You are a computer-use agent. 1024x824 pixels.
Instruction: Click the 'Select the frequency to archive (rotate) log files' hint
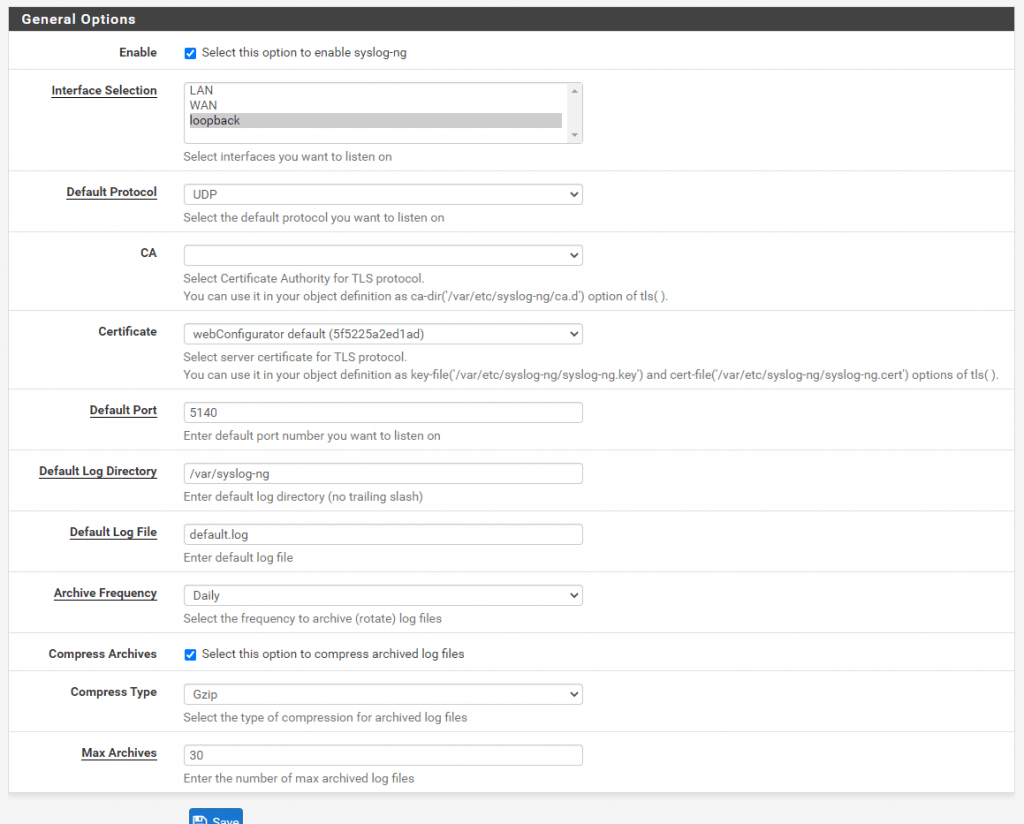(x=312, y=618)
